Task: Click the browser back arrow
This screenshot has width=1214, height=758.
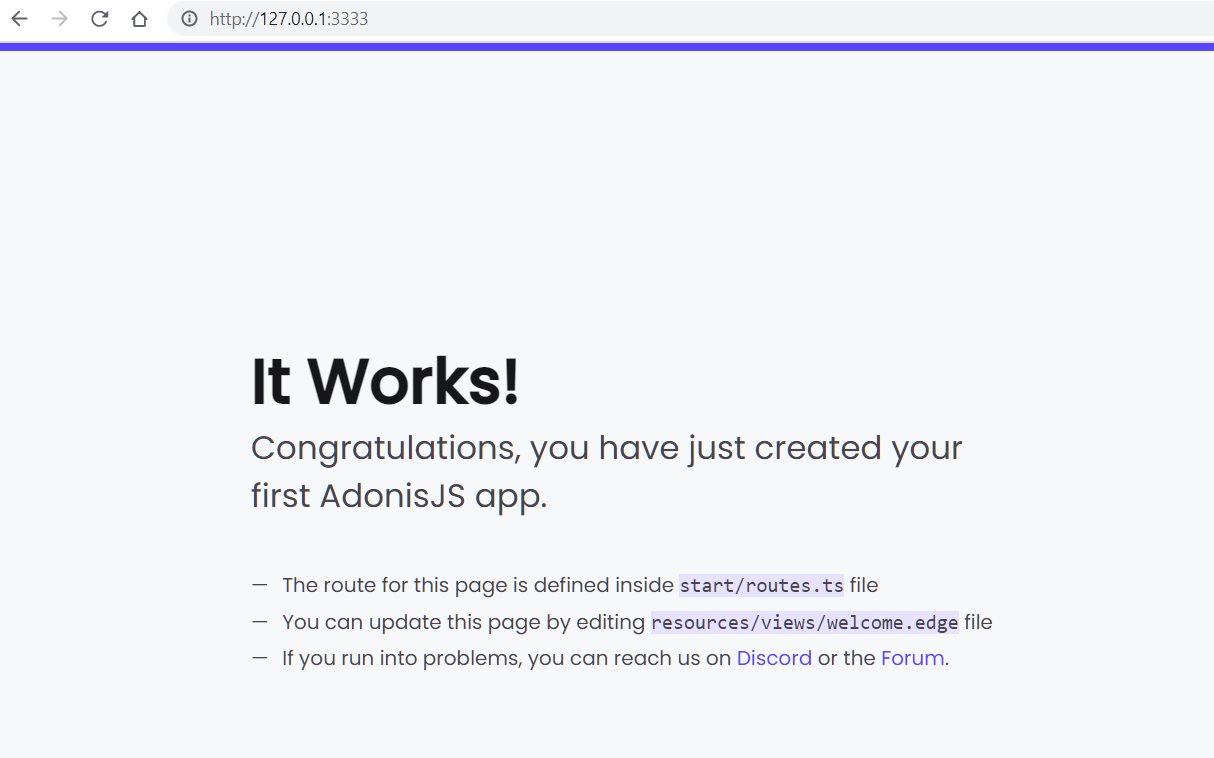Action: click(x=18, y=18)
